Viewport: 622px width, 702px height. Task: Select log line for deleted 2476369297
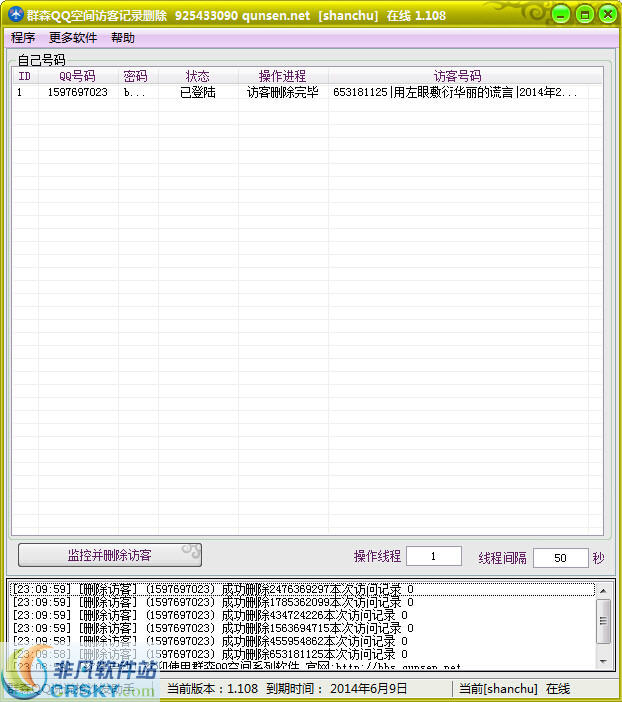point(303,589)
